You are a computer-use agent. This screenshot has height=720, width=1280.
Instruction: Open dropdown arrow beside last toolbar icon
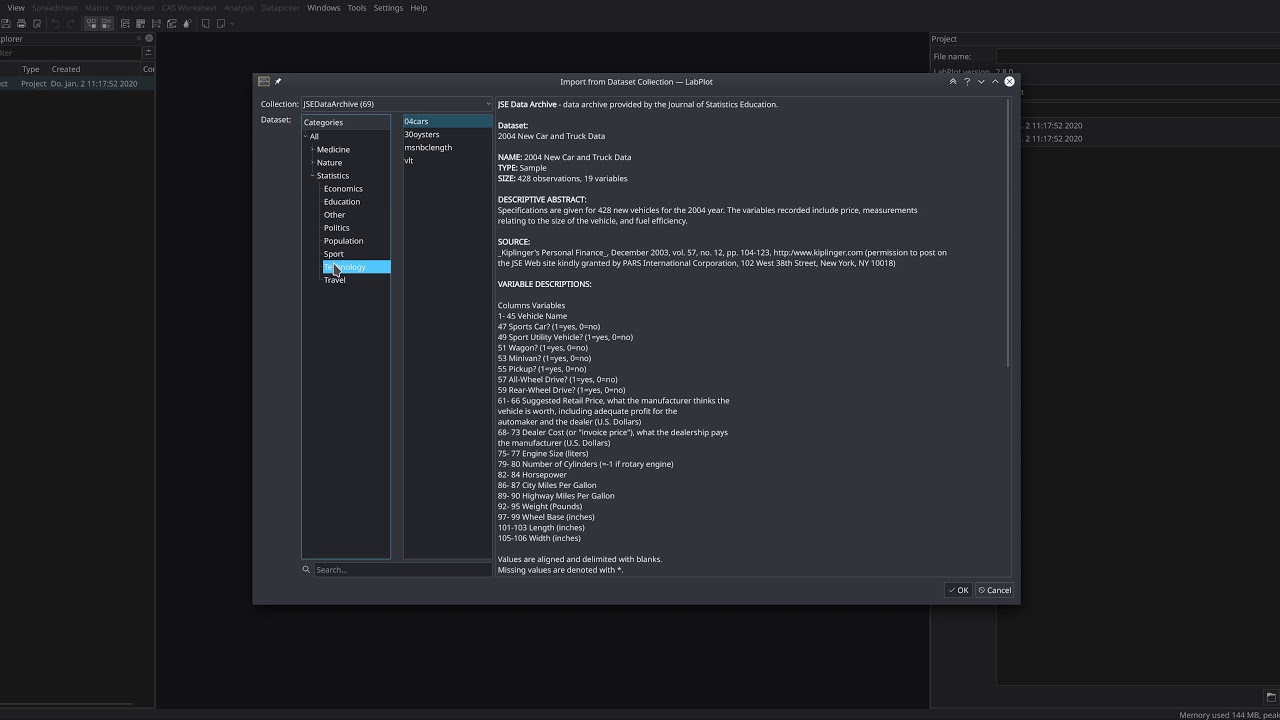point(232,23)
